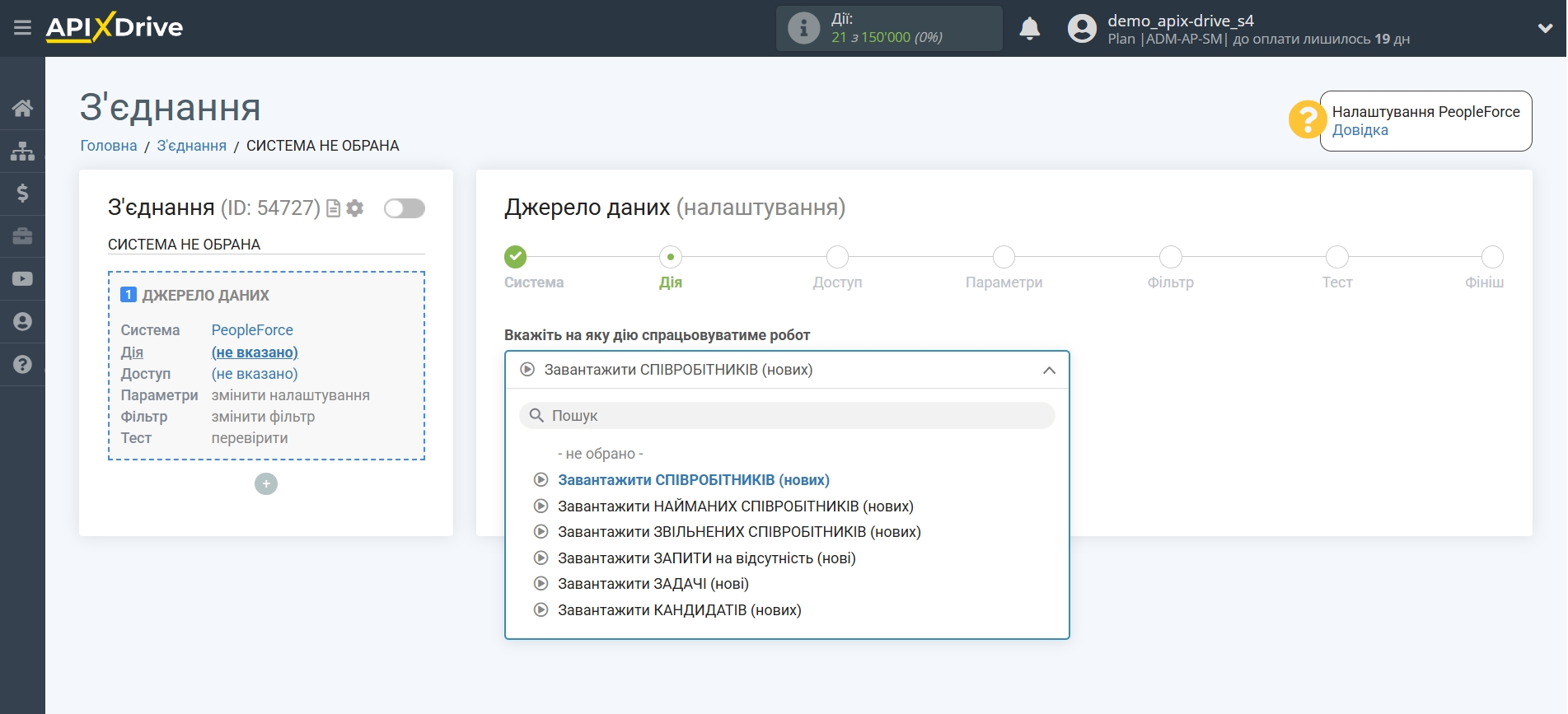Select the Доступ step

click(x=837, y=257)
